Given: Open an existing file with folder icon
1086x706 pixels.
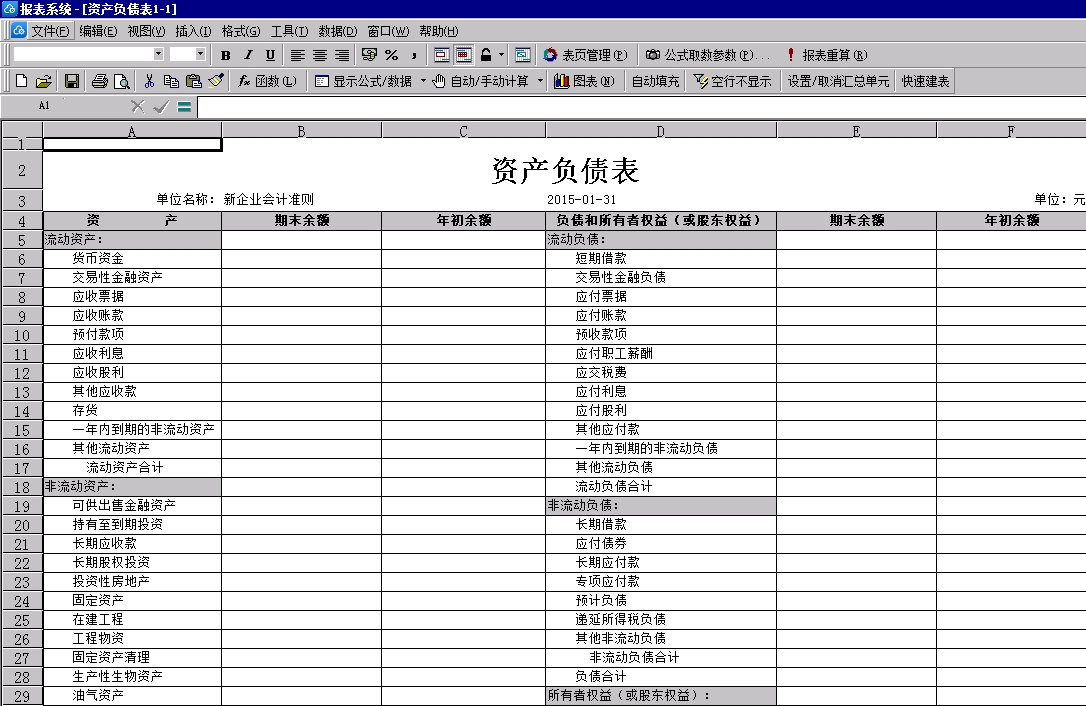Looking at the screenshot, I should (x=44, y=81).
